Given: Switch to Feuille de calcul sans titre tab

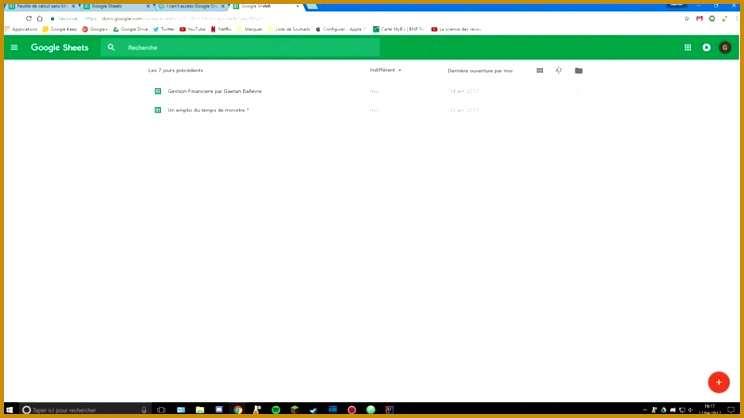Looking at the screenshot, I should coord(41,6).
